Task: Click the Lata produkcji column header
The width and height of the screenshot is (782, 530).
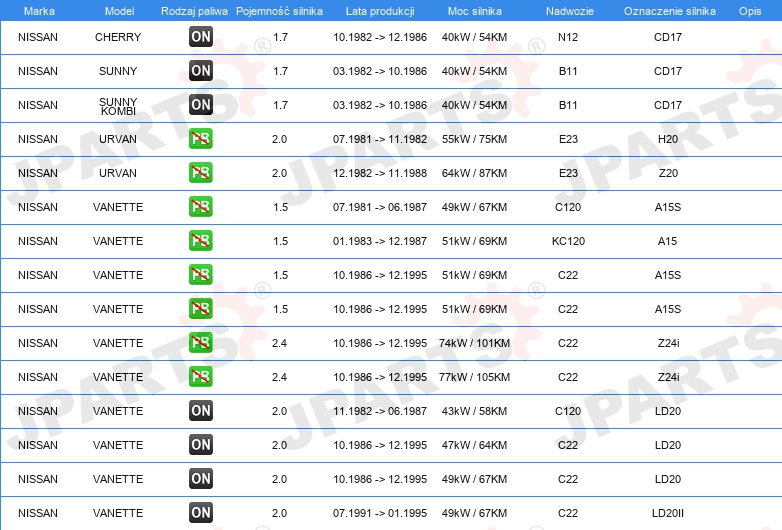Action: point(380,11)
